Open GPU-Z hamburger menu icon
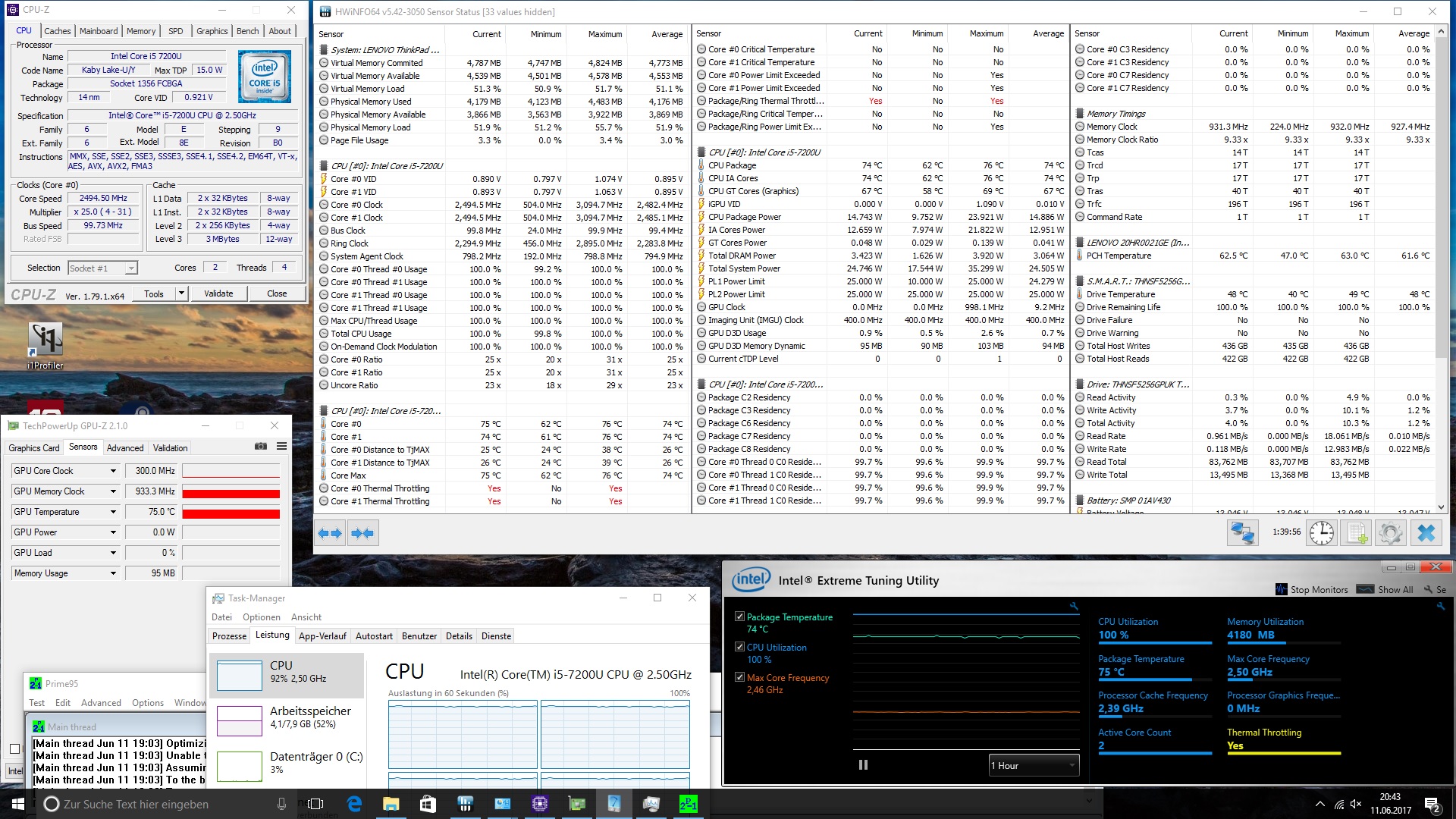This screenshot has height=819, width=1456. [x=281, y=447]
